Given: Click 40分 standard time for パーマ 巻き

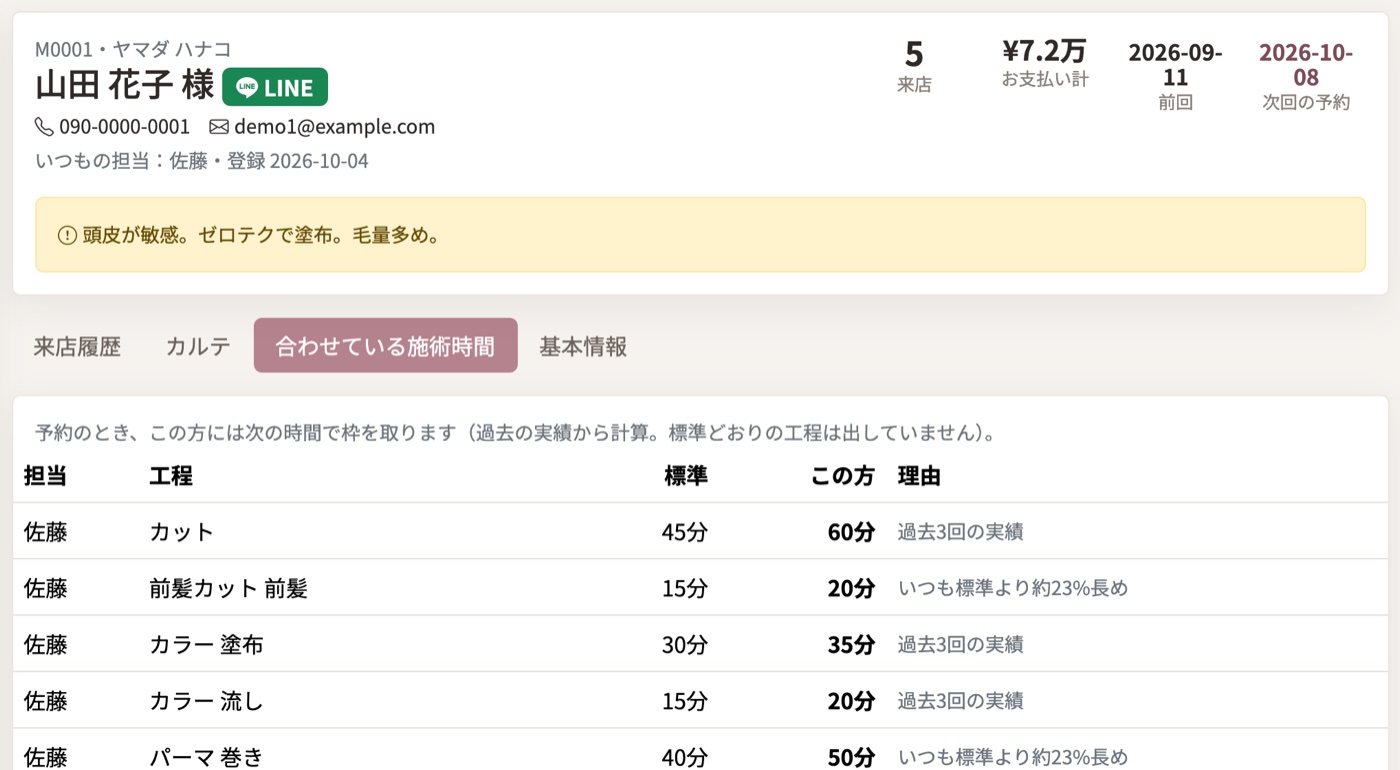Looking at the screenshot, I should click(685, 757).
